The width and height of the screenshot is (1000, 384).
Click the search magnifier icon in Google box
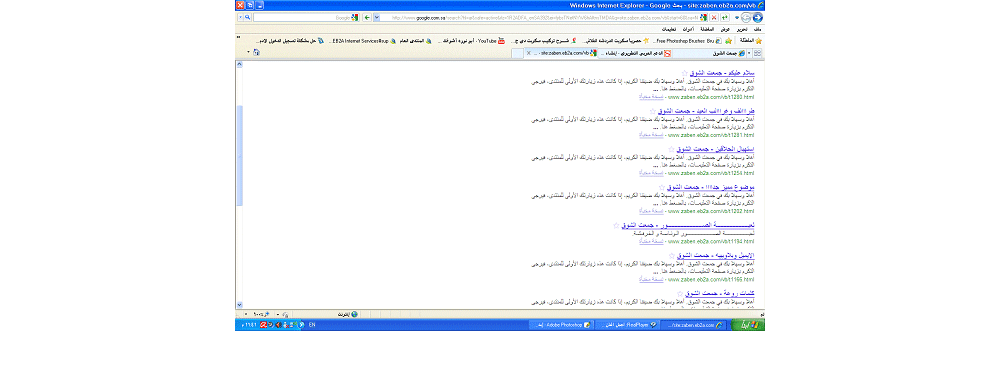[x=247, y=17]
